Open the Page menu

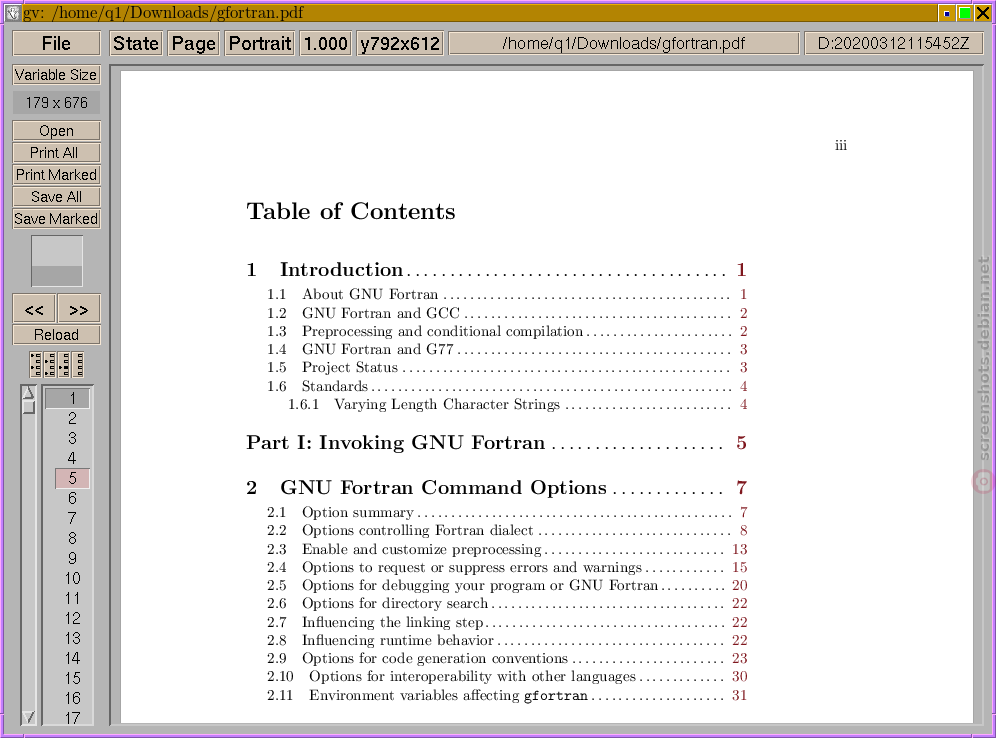click(194, 43)
